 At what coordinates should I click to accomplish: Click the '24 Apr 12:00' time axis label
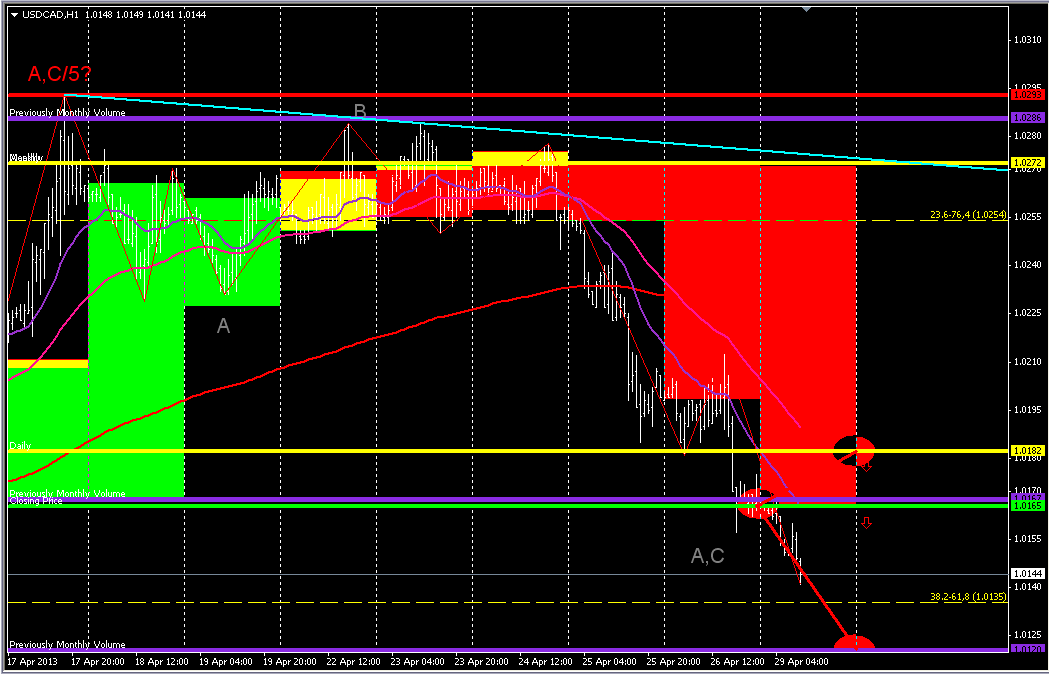[x=546, y=661]
